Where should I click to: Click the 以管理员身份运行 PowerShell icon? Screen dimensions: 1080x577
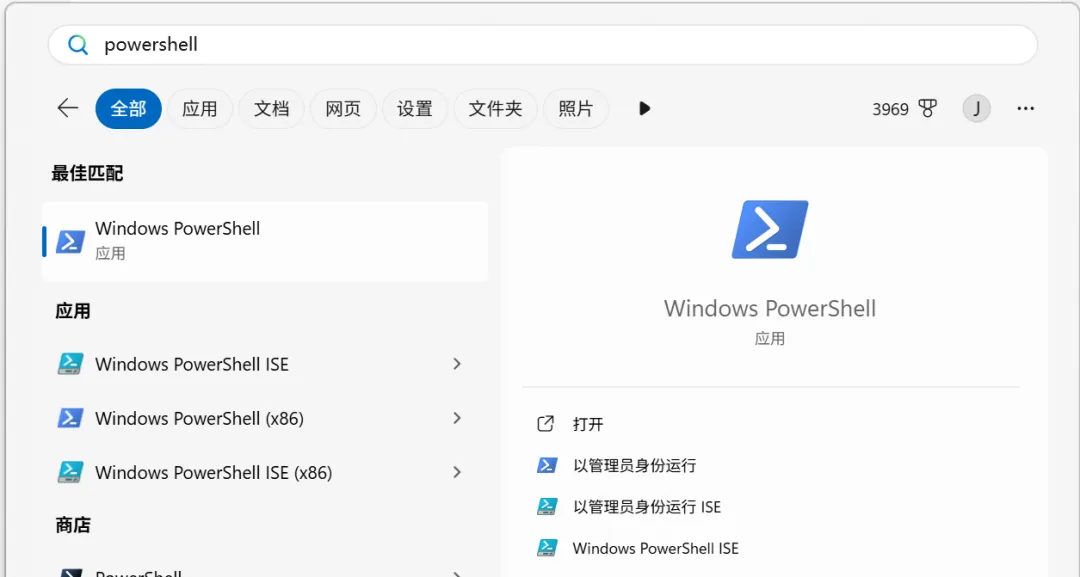[547, 465]
